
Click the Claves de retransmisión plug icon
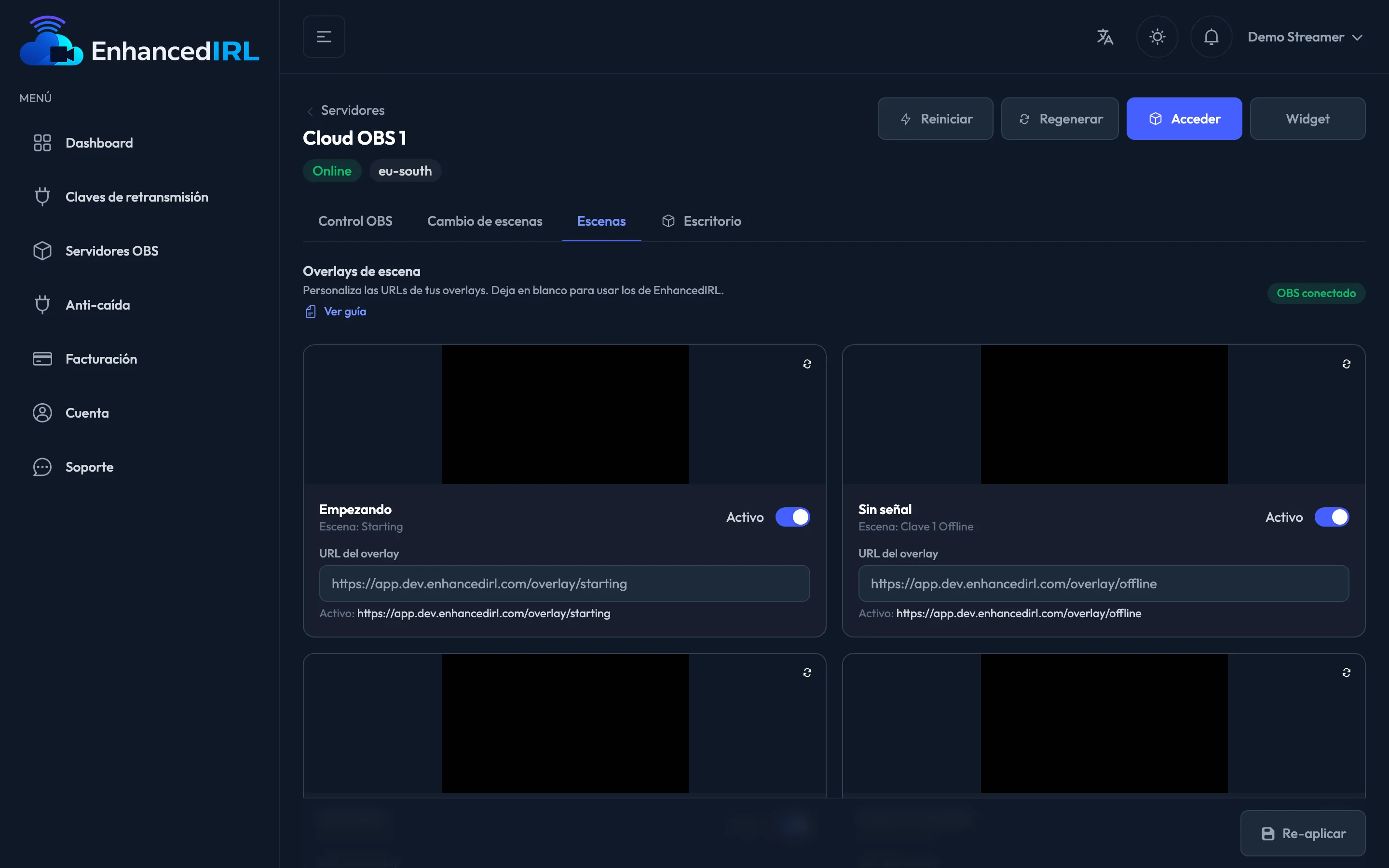[x=42, y=197]
